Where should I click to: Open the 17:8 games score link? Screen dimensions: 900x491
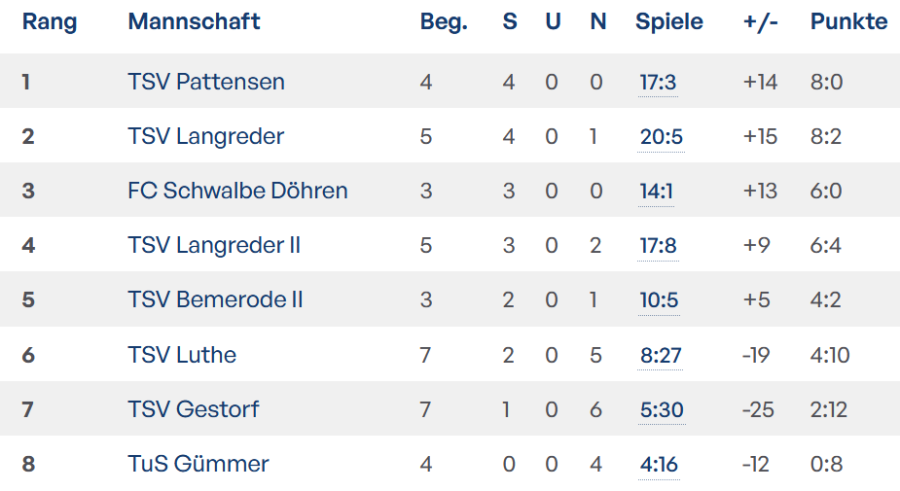[x=659, y=245]
